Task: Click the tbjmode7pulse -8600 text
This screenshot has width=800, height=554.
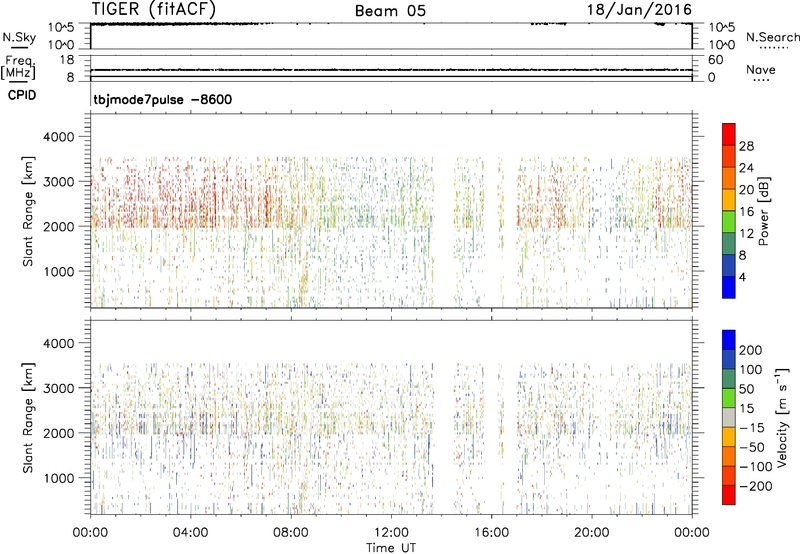Action: [x=163, y=99]
